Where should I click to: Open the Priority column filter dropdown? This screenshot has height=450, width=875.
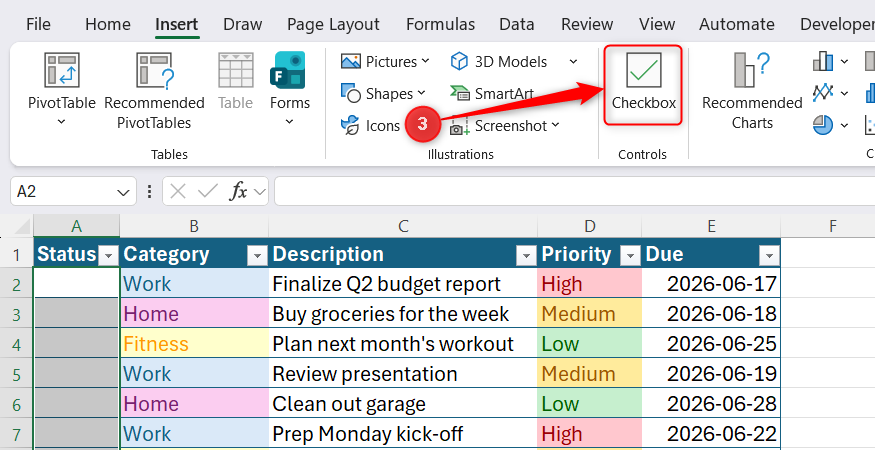(630, 256)
